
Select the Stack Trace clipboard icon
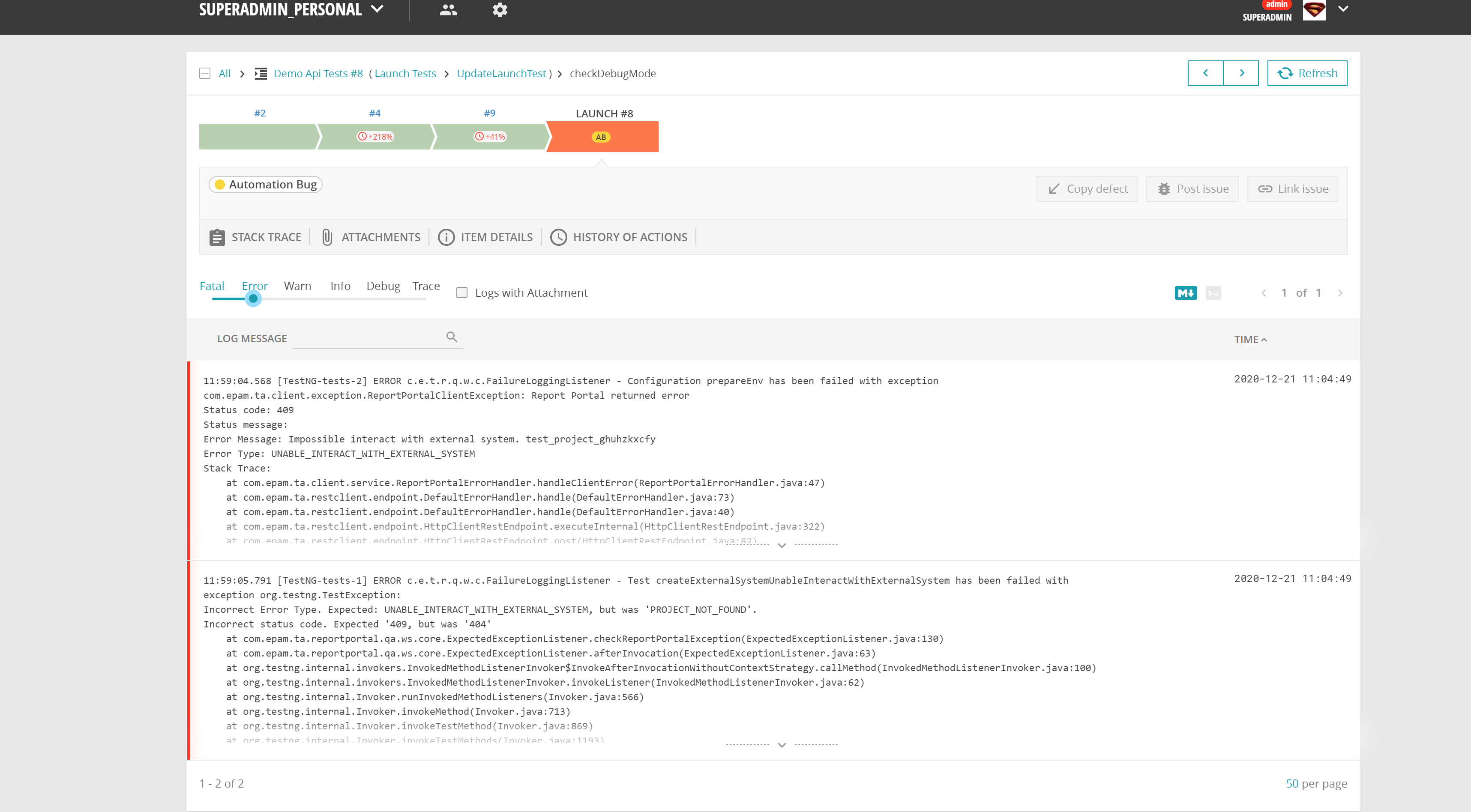coord(218,237)
